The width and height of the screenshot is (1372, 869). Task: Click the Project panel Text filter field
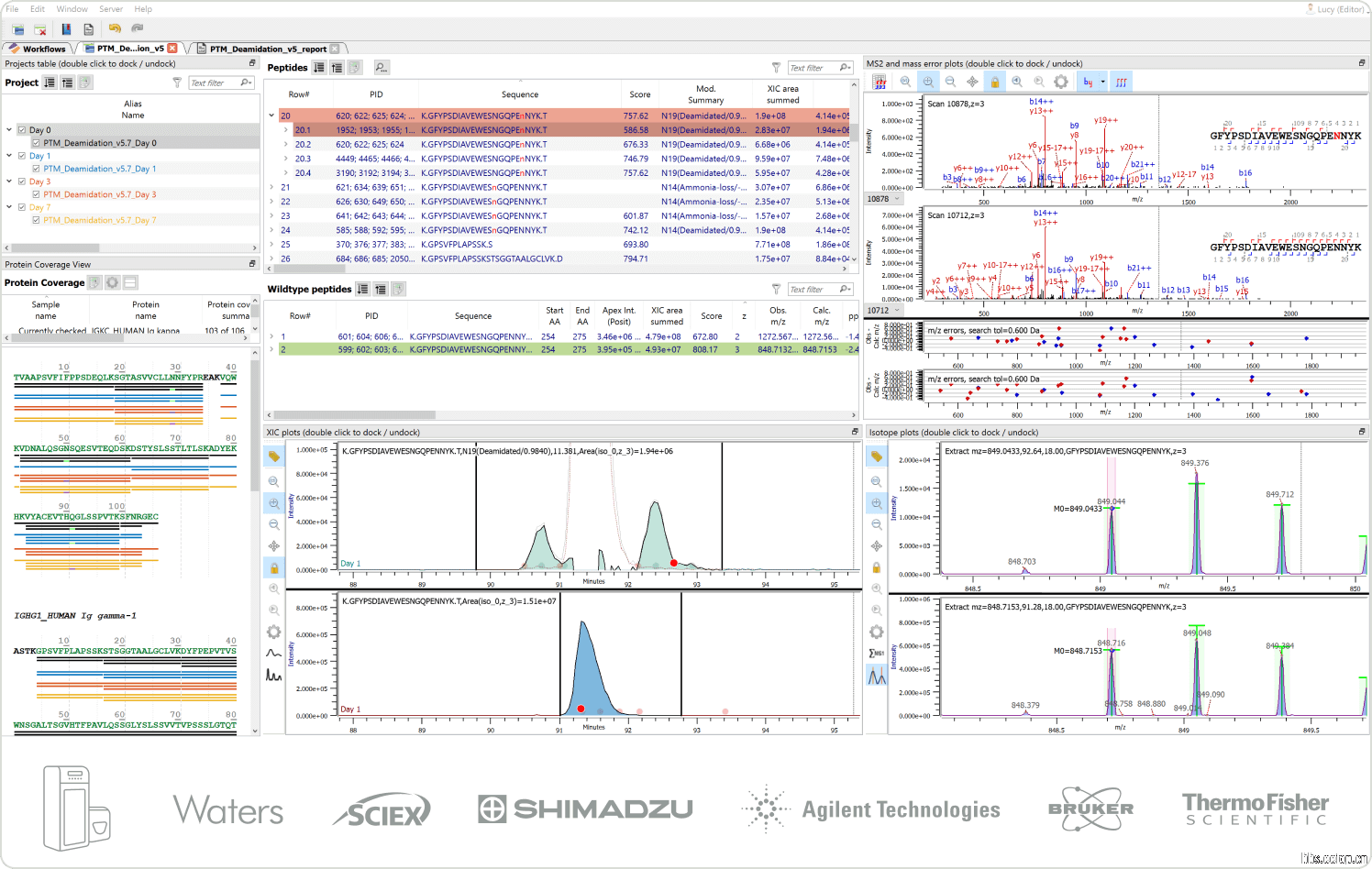point(213,82)
